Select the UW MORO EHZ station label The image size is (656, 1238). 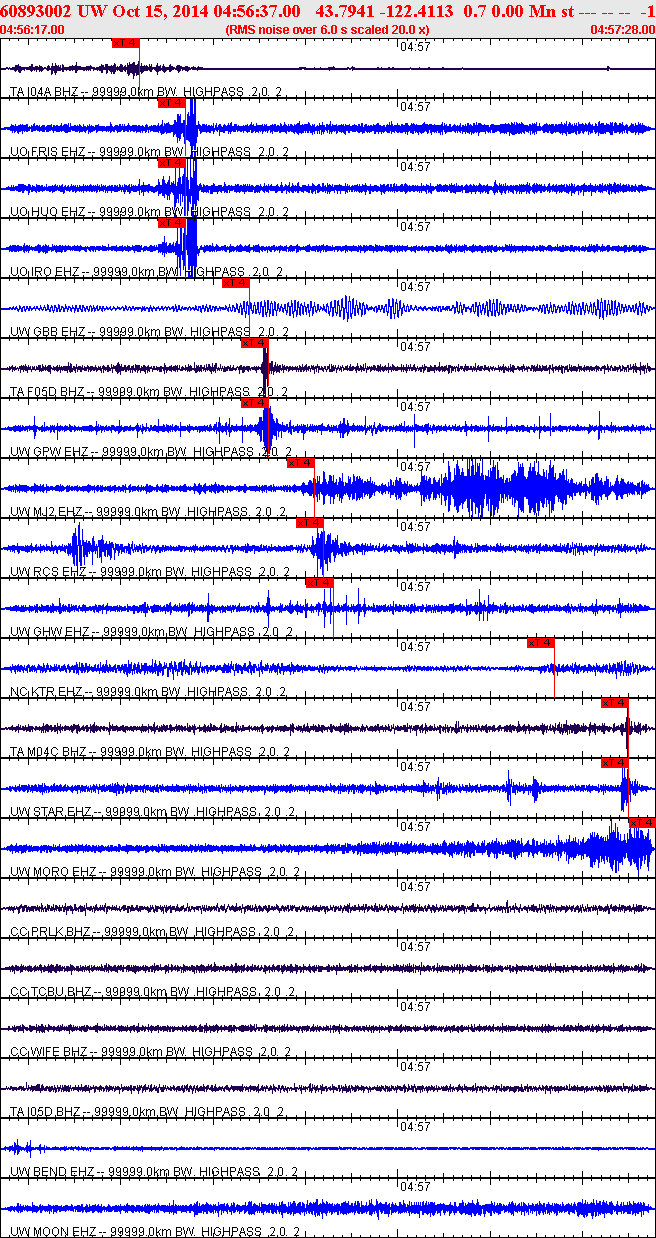tap(154, 872)
